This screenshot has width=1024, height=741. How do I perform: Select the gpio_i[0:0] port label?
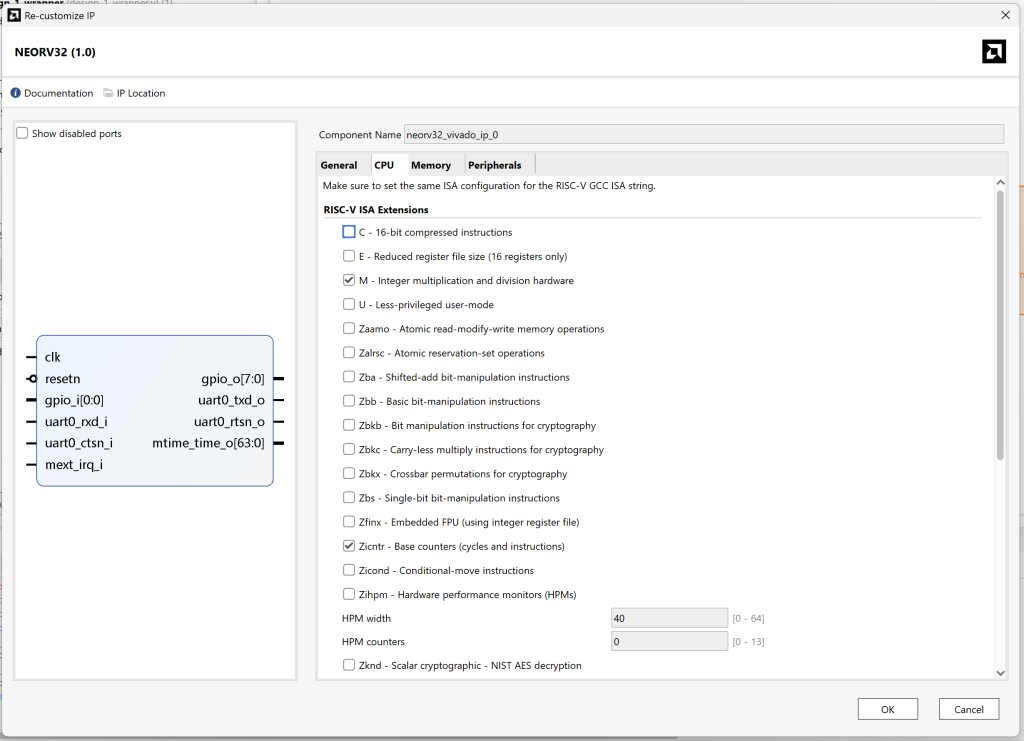(x=74, y=400)
